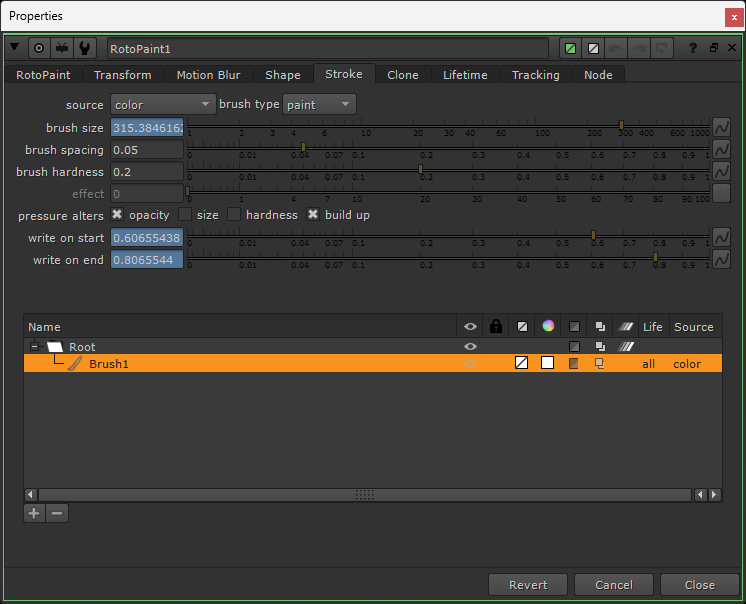This screenshot has width=746, height=604.
Task: Open the Clone tab
Action: [x=403, y=75]
